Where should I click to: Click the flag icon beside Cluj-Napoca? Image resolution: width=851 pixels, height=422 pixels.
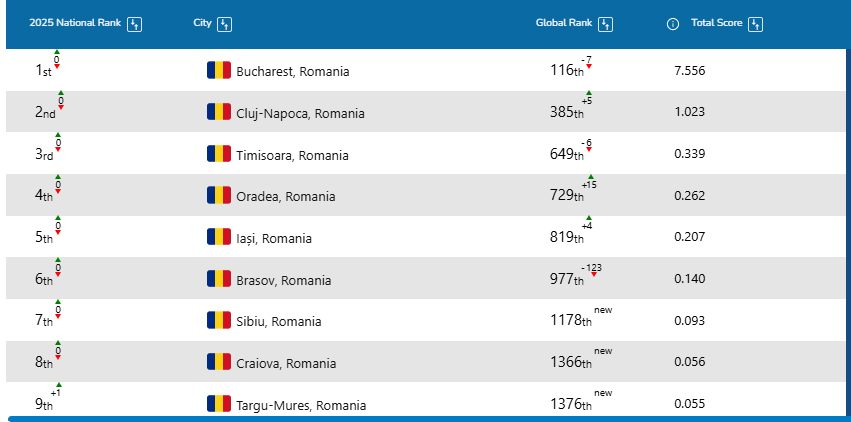219,112
